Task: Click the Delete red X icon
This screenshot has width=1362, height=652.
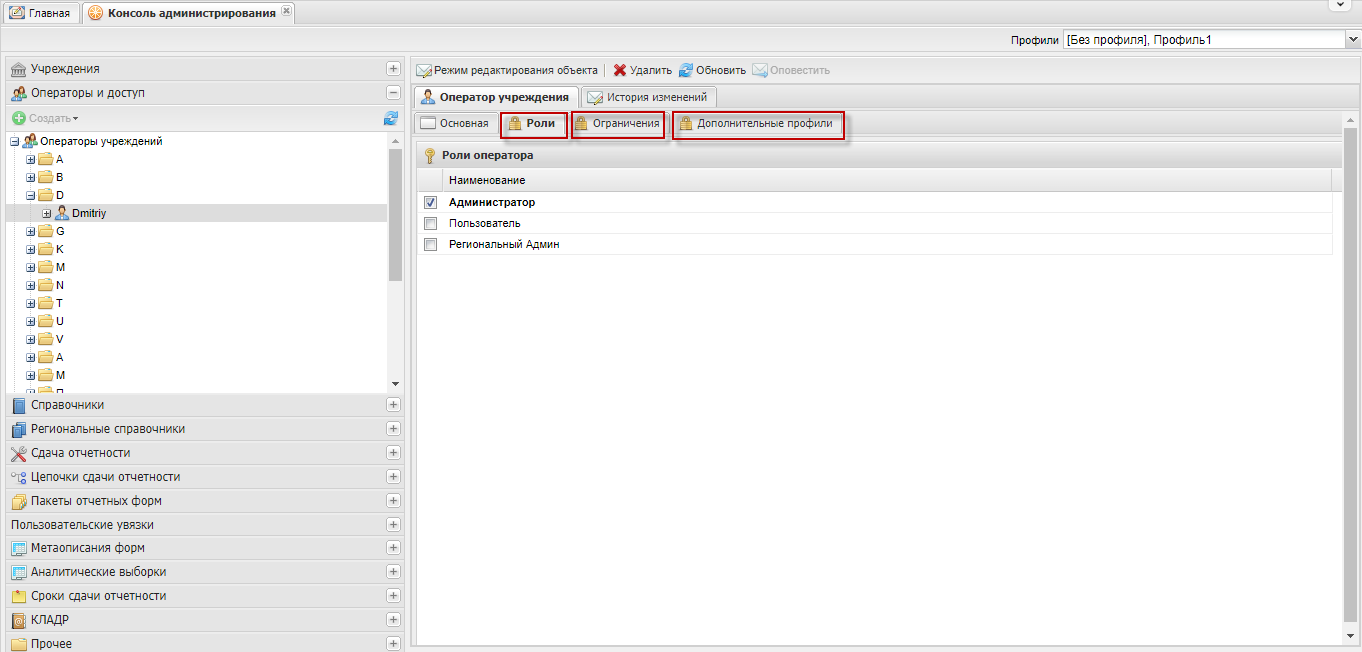Action: pyautogui.click(x=620, y=71)
